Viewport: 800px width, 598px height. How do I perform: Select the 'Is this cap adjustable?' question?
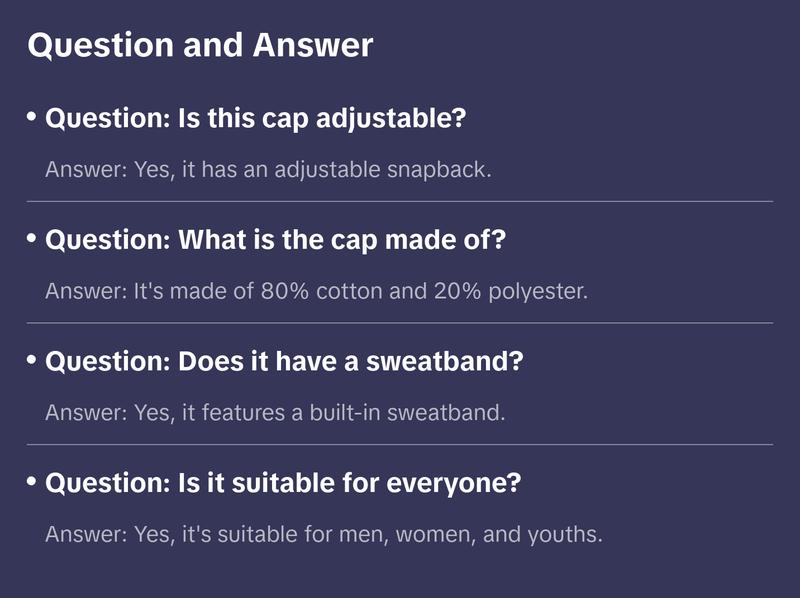[256, 119]
